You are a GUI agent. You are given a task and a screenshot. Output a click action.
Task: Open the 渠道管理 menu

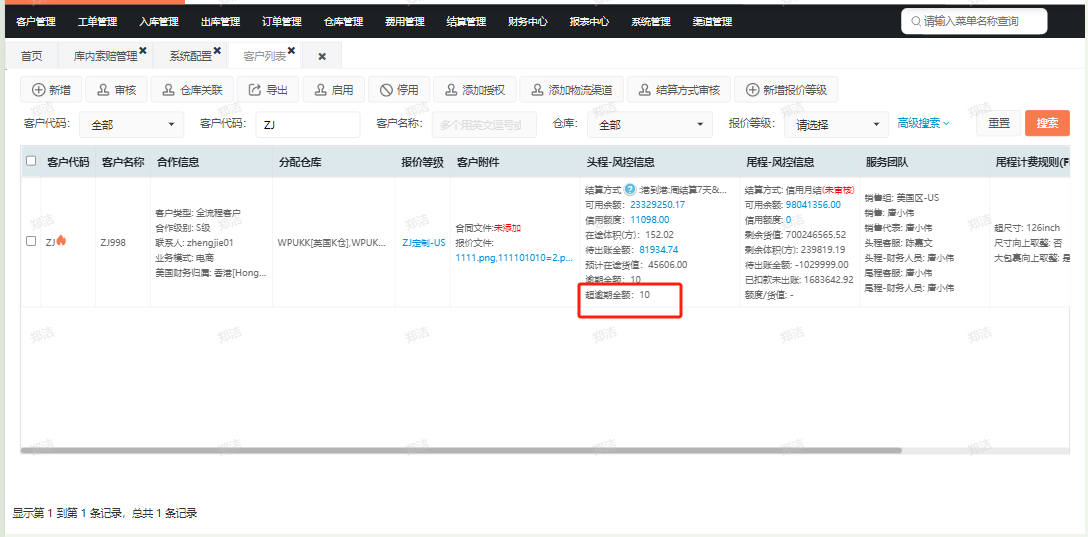[712, 22]
